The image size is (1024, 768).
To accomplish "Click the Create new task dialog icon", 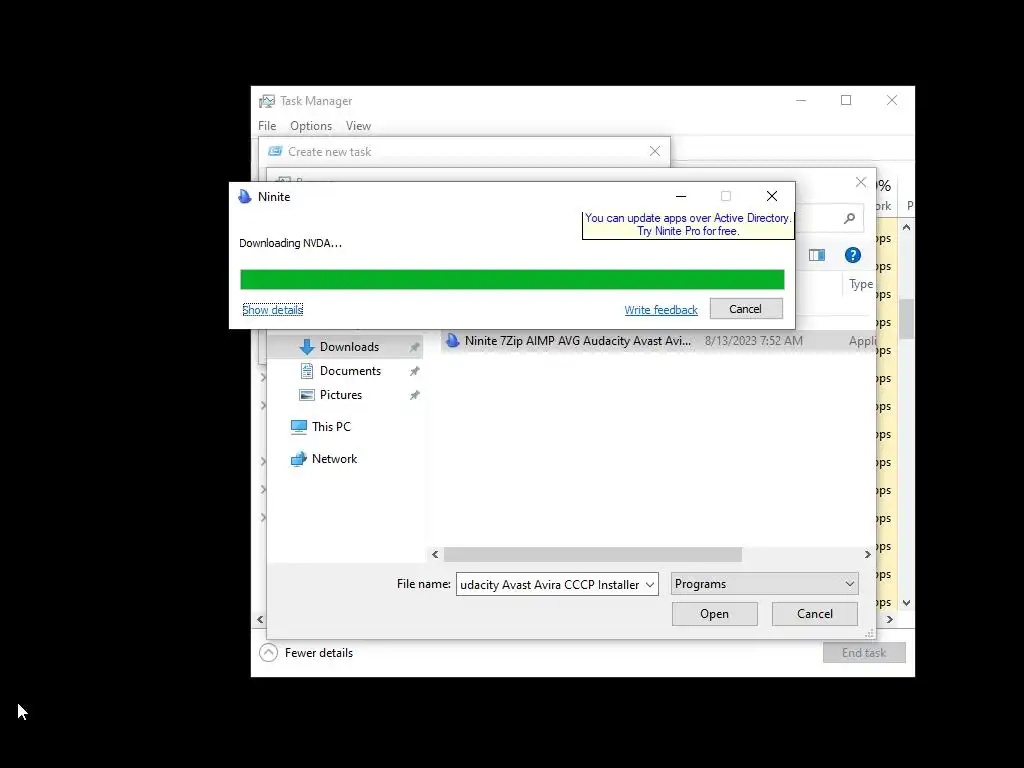I will point(276,152).
